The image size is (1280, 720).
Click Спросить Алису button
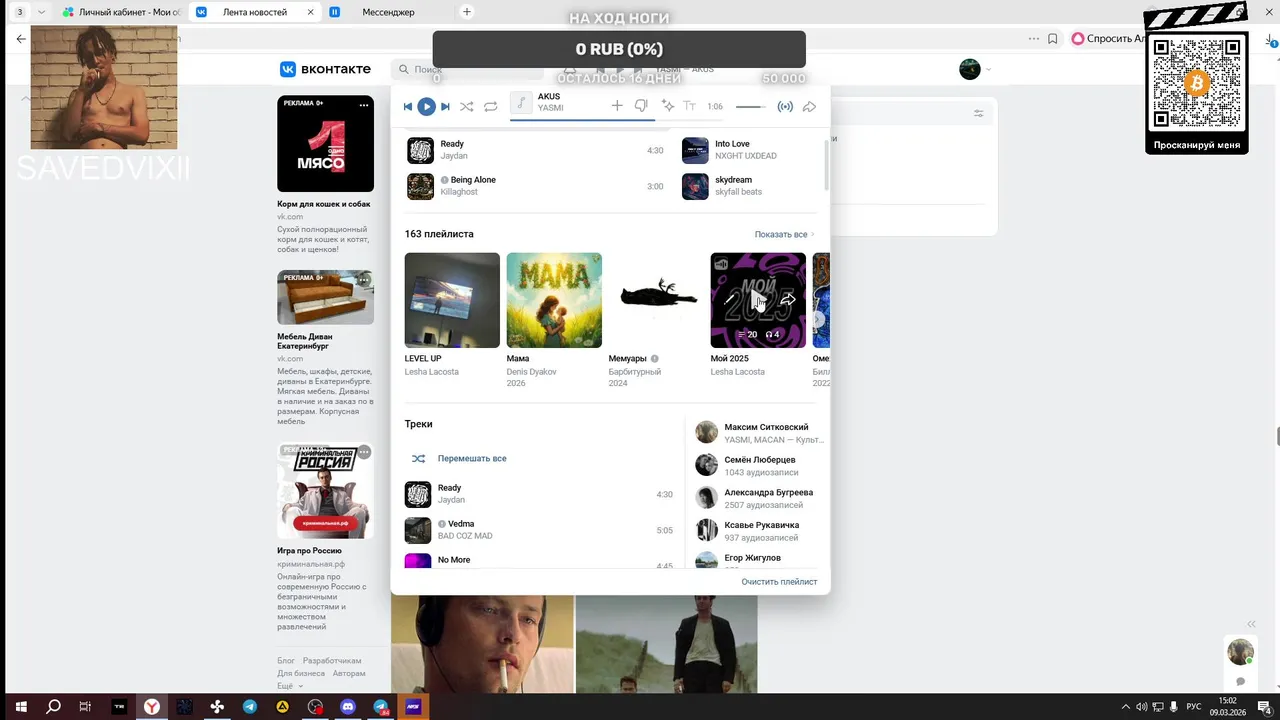(x=1108, y=39)
